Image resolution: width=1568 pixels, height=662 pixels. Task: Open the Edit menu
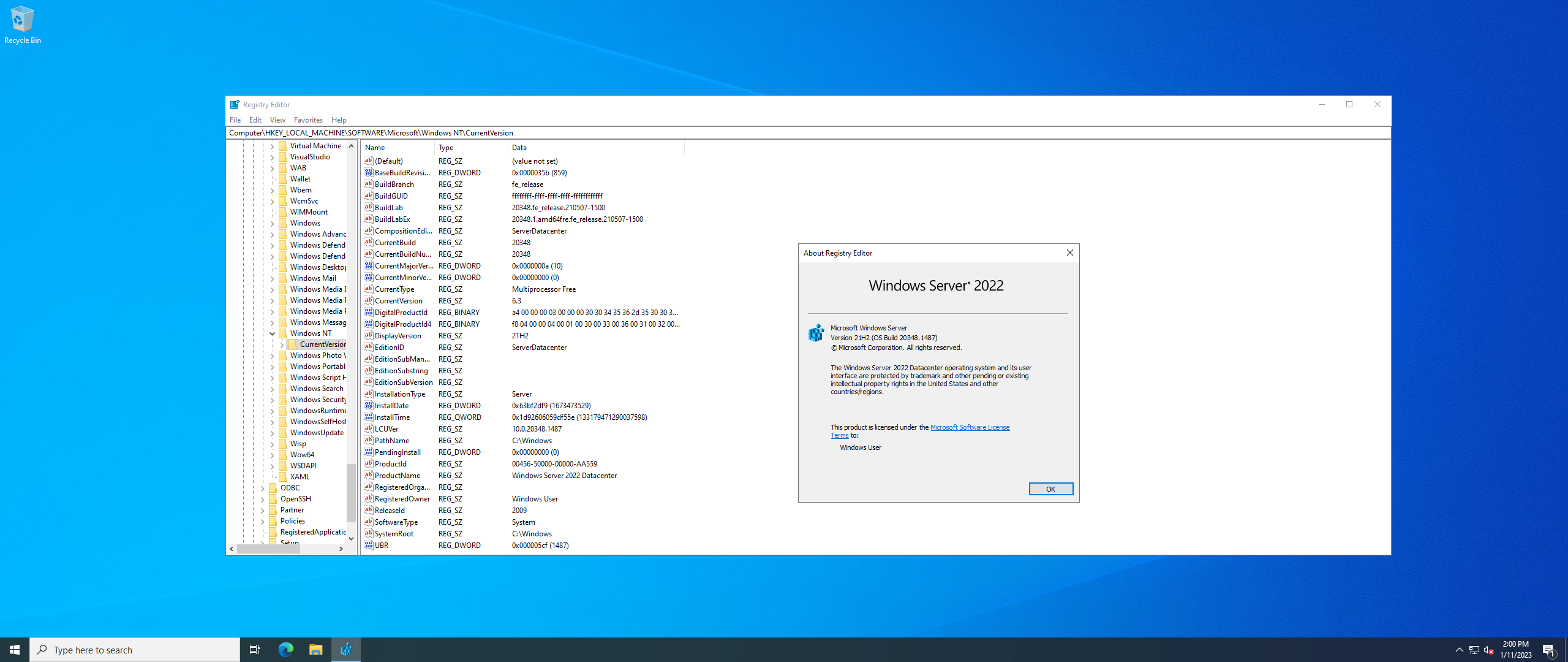(x=255, y=120)
